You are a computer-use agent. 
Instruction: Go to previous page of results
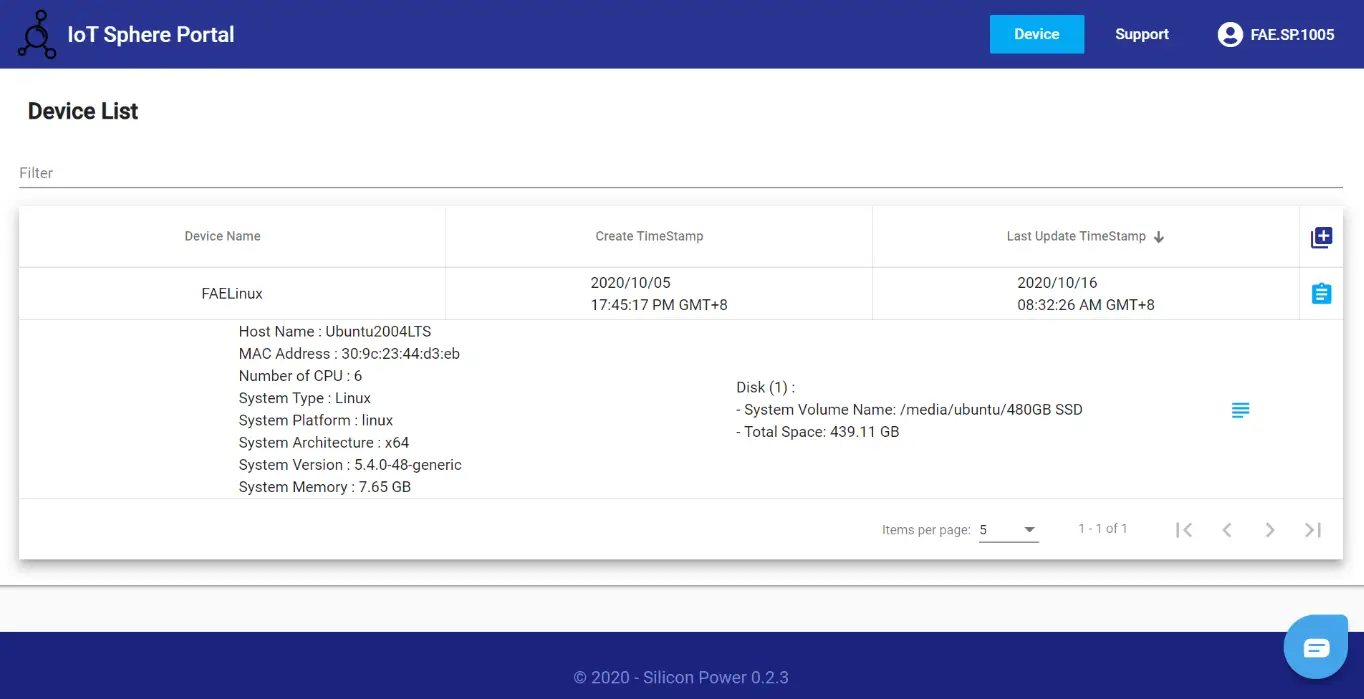[x=1227, y=530]
